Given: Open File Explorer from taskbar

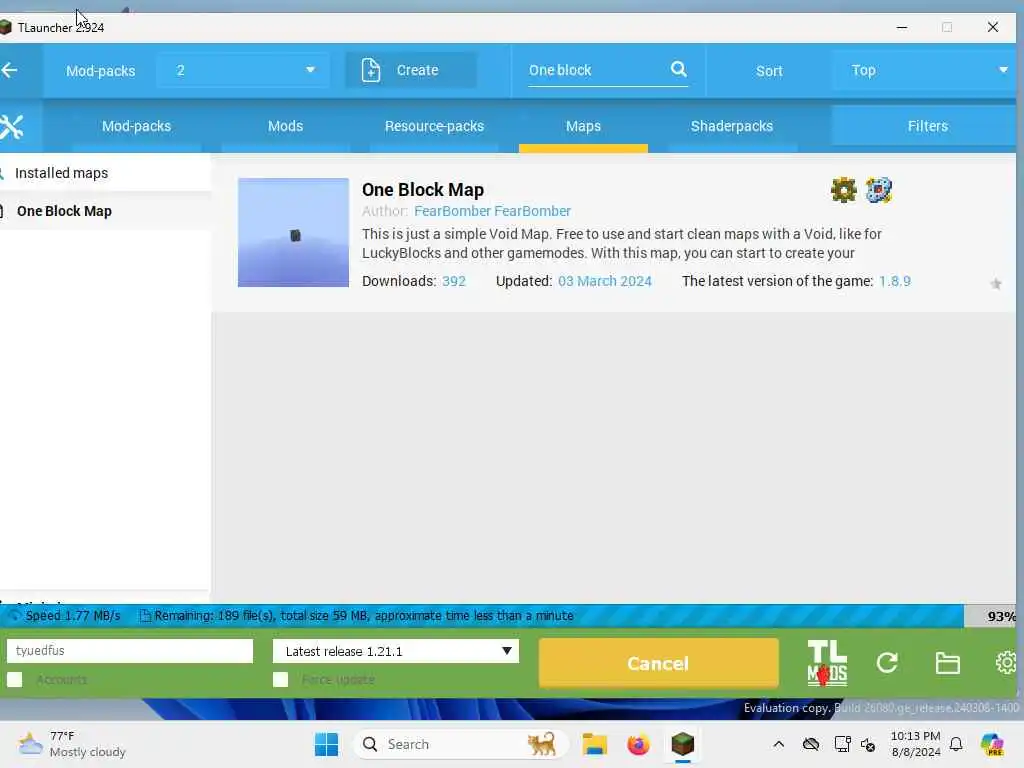Looking at the screenshot, I should click(x=594, y=744).
